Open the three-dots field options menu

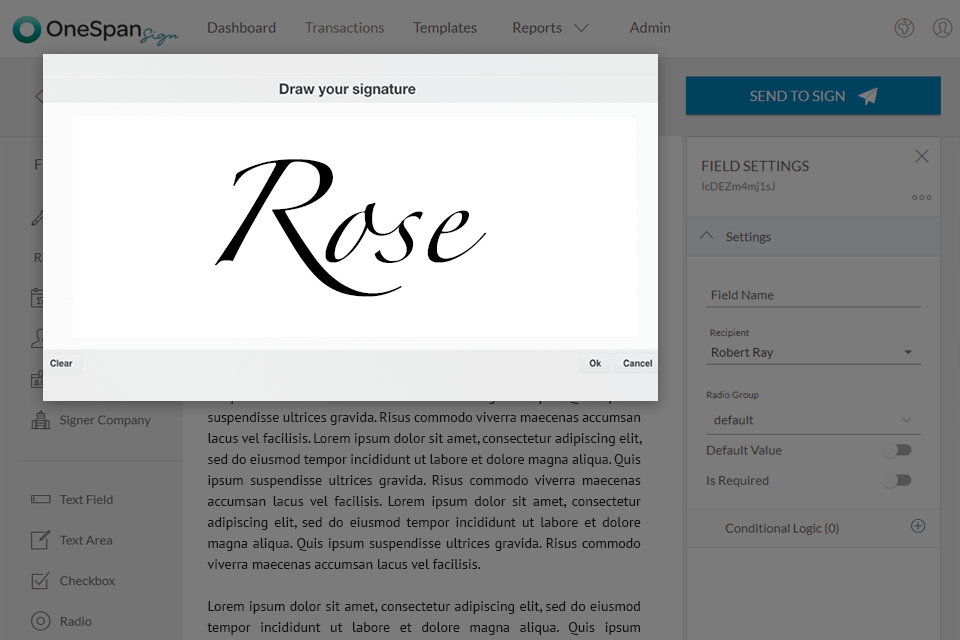(x=921, y=197)
